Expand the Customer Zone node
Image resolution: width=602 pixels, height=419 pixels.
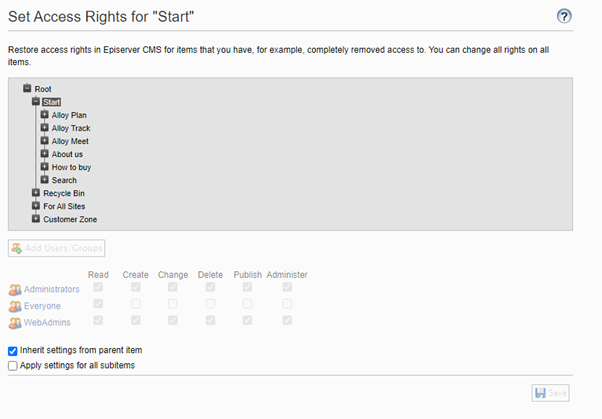36,219
